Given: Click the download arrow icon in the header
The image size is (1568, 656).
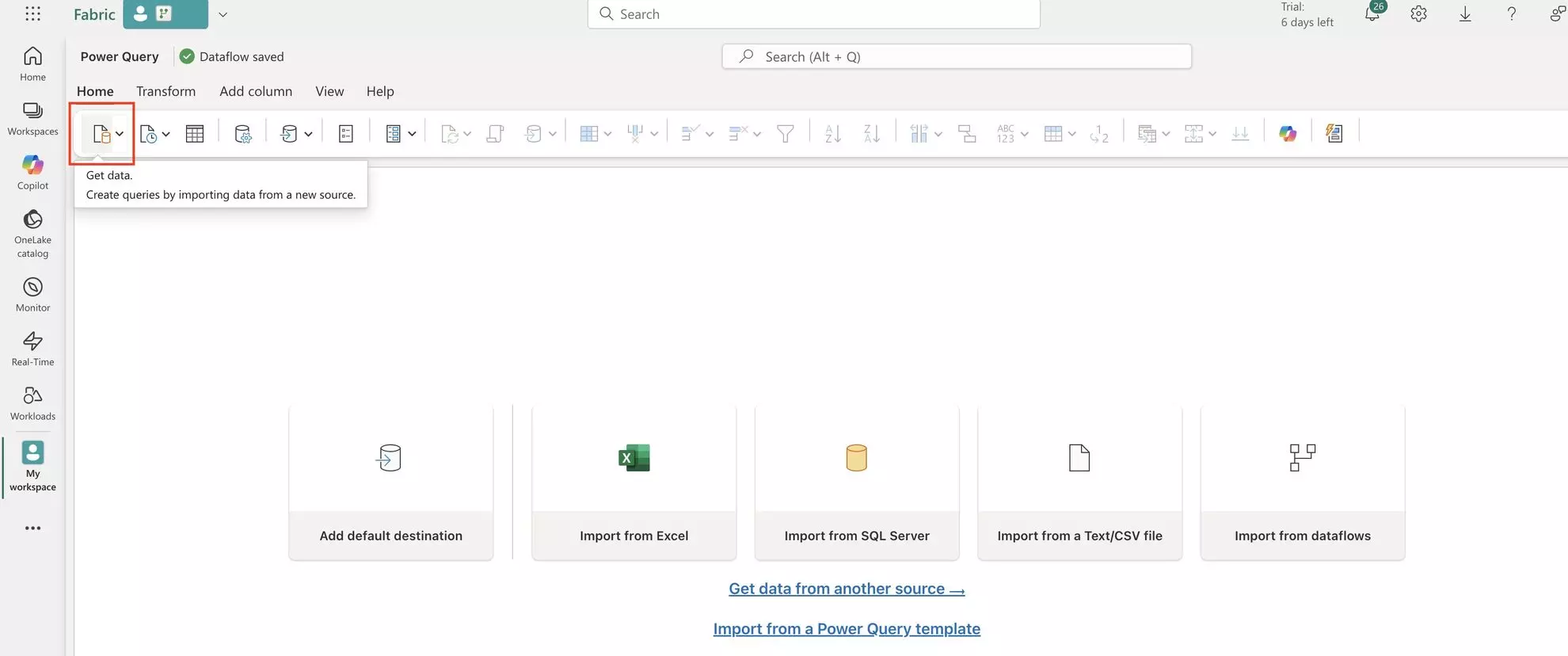Looking at the screenshot, I should 1465,13.
